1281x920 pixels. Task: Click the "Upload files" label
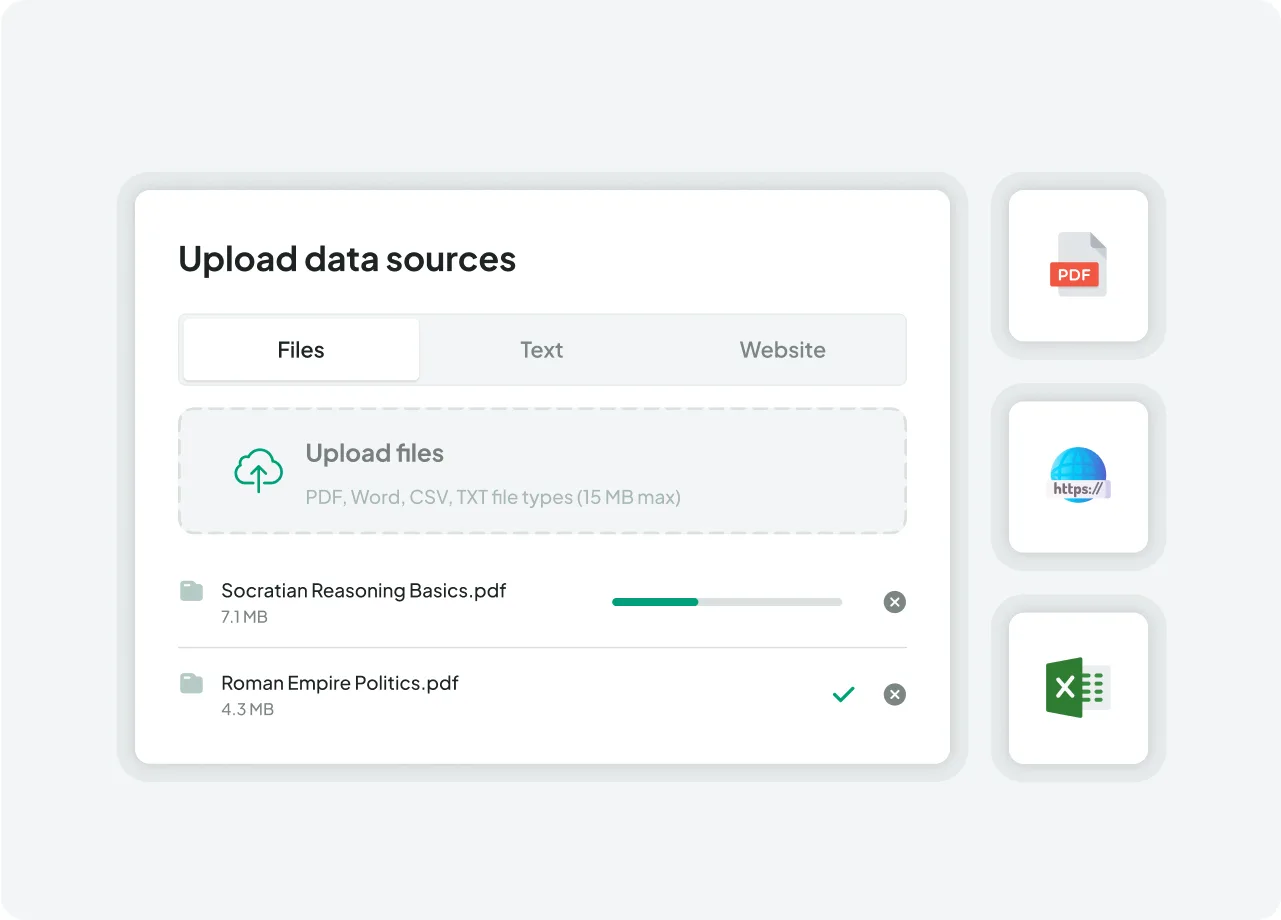(374, 453)
